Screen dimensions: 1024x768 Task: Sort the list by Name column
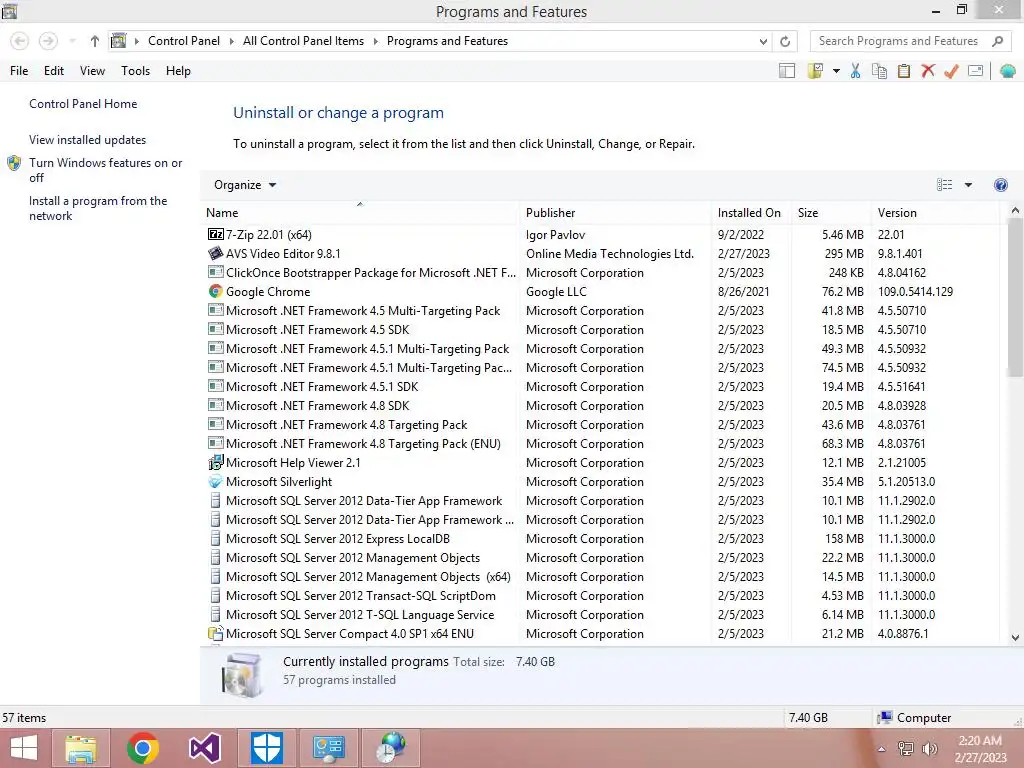point(360,212)
